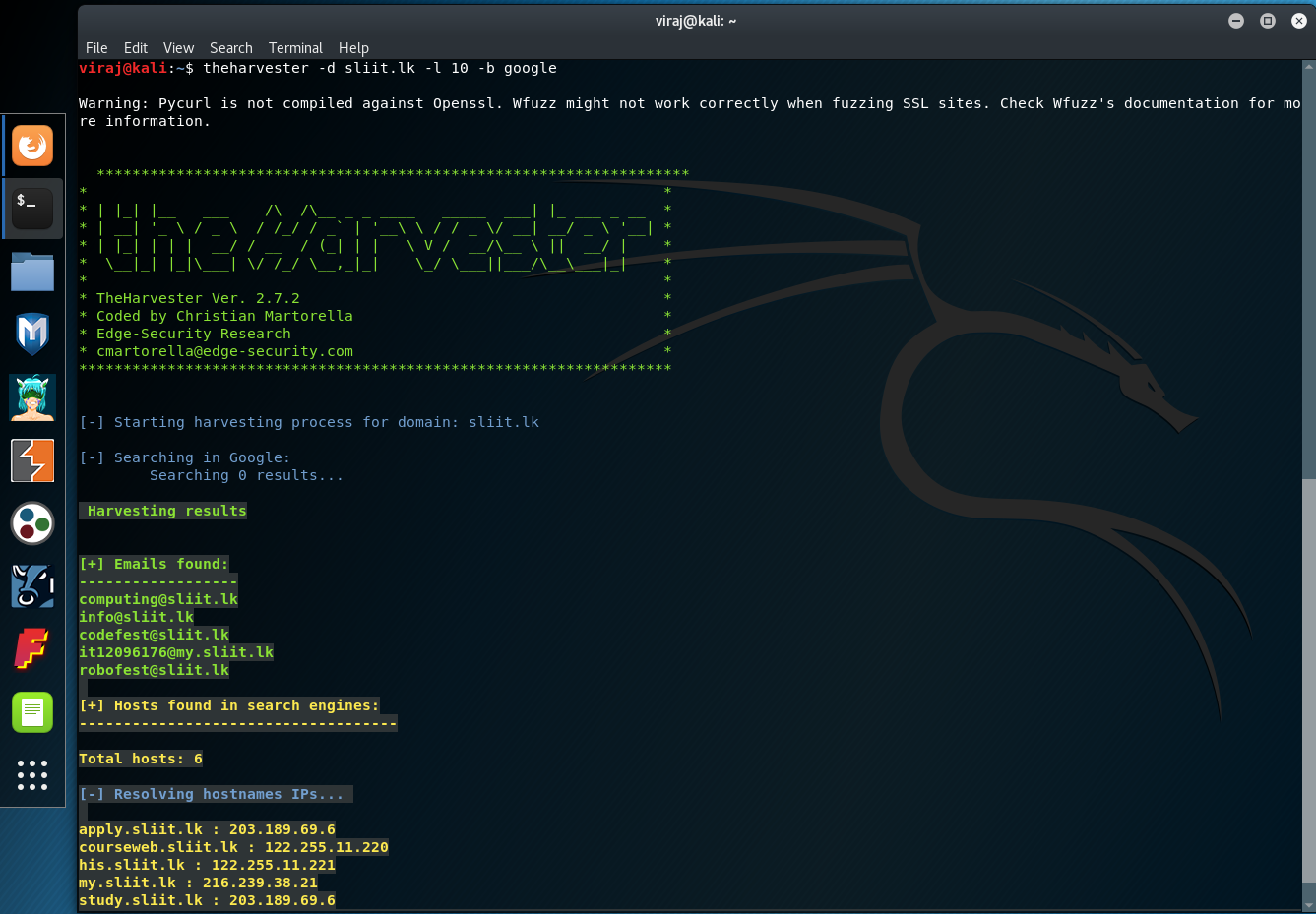Open the Edit menu
Screen dimensions: 1316x914
(x=136, y=48)
